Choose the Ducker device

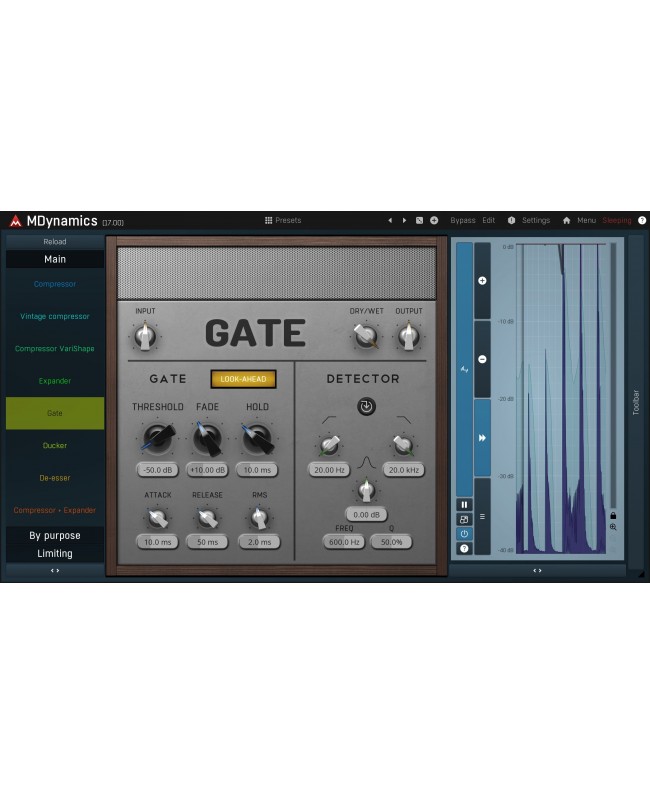55,446
